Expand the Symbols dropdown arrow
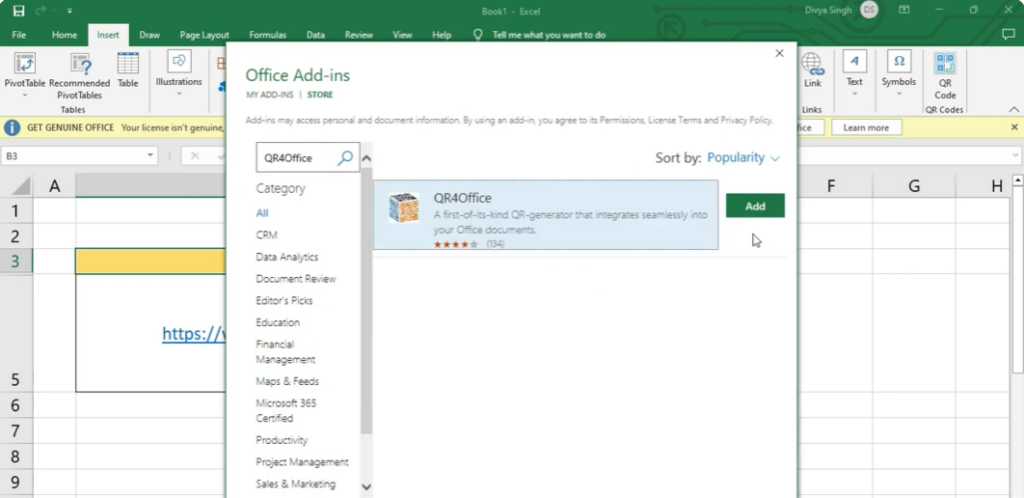This screenshot has width=1024, height=498. (899, 94)
